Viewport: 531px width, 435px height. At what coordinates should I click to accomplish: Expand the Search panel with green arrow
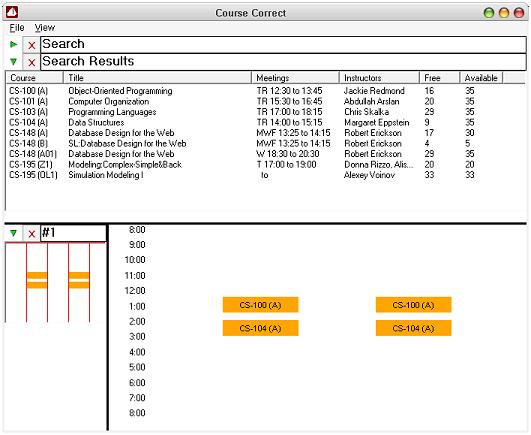pos(14,44)
